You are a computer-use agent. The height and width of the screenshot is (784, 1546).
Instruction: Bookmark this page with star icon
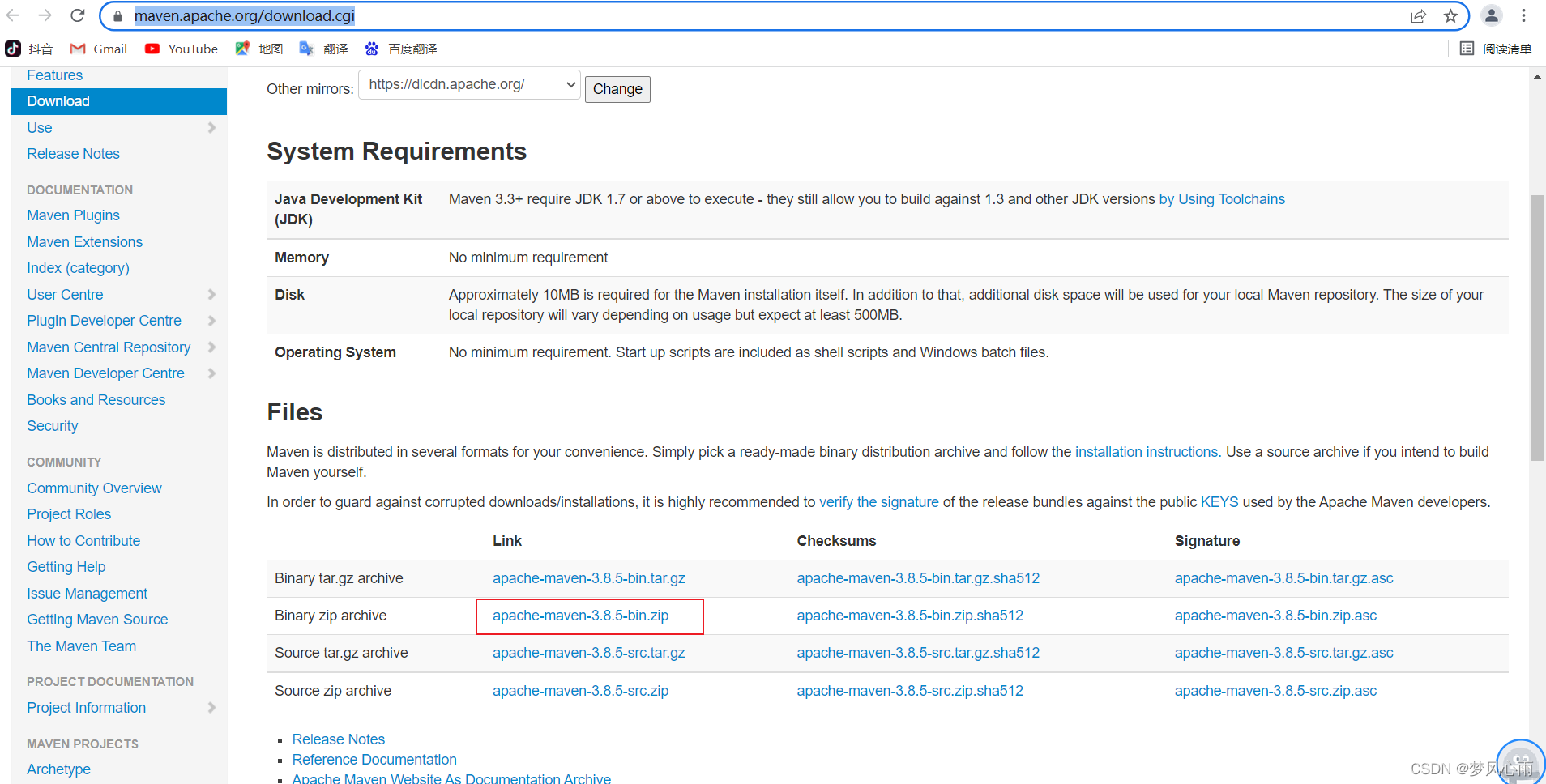point(1450,16)
